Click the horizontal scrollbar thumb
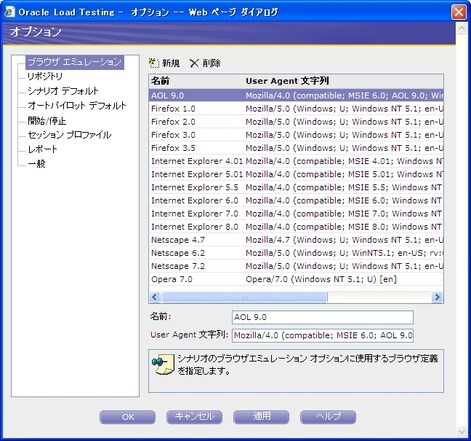 point(244,297)
